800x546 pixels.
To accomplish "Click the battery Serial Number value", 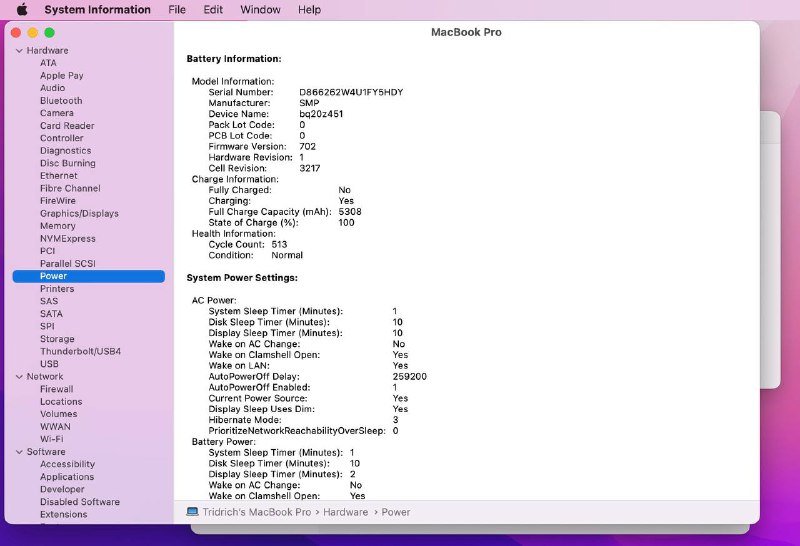I will (x=351, y=92).
